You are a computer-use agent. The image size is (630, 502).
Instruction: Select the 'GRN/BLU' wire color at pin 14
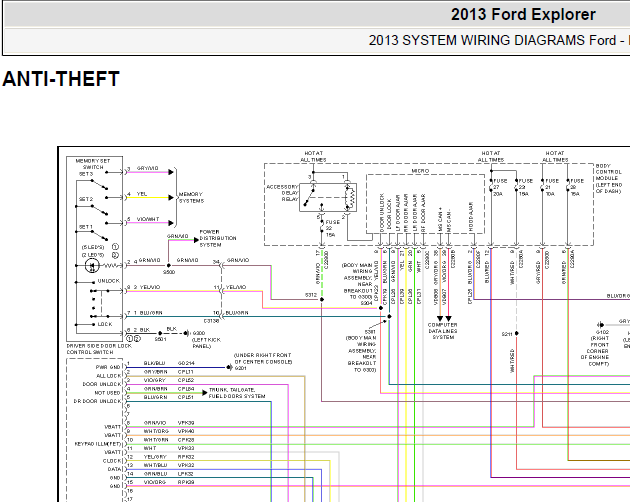pyautogui.click(x=155, y=474)
